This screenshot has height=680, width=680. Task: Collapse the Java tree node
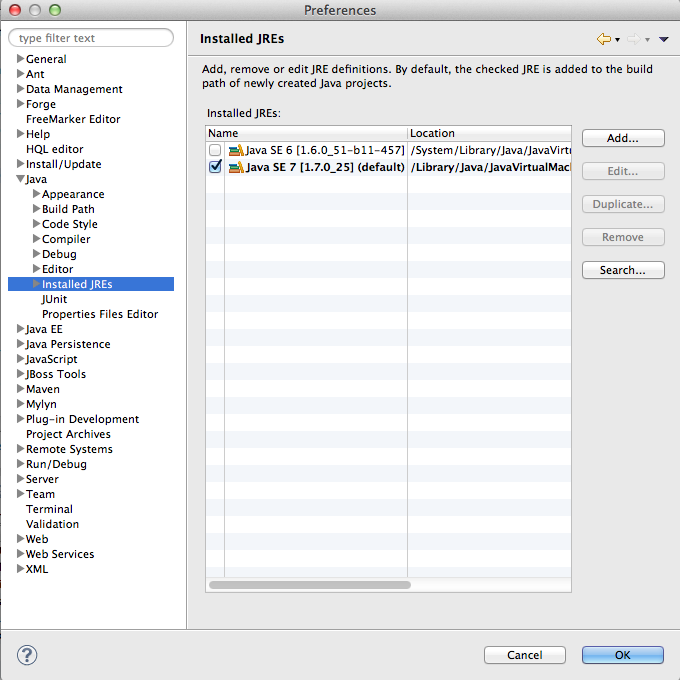point(20,179)
